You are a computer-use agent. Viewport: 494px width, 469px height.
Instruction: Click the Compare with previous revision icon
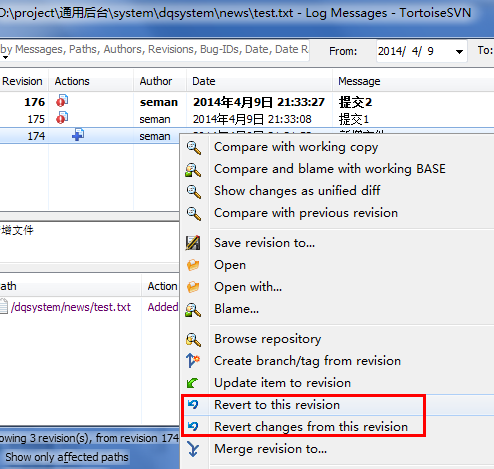point(194,213)
